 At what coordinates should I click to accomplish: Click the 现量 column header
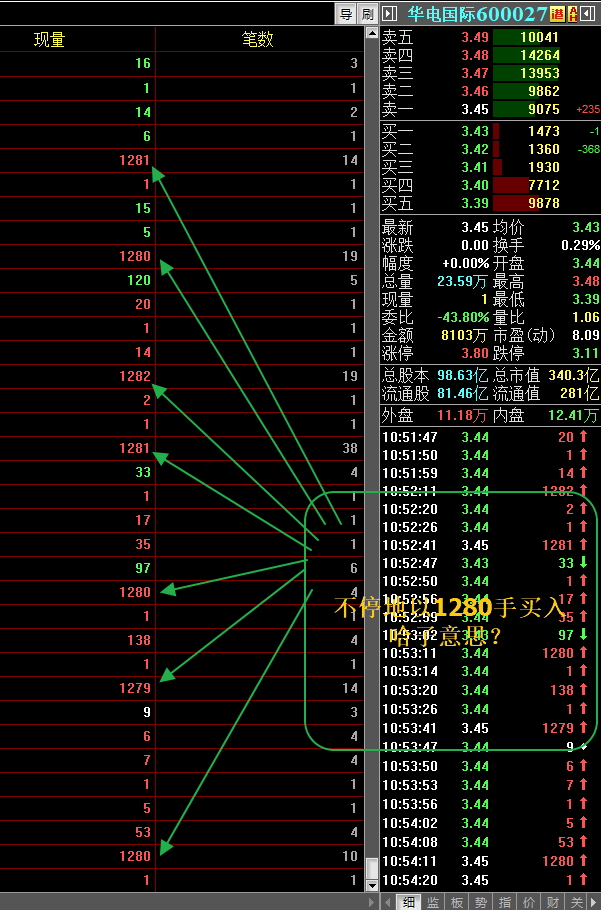49,39
